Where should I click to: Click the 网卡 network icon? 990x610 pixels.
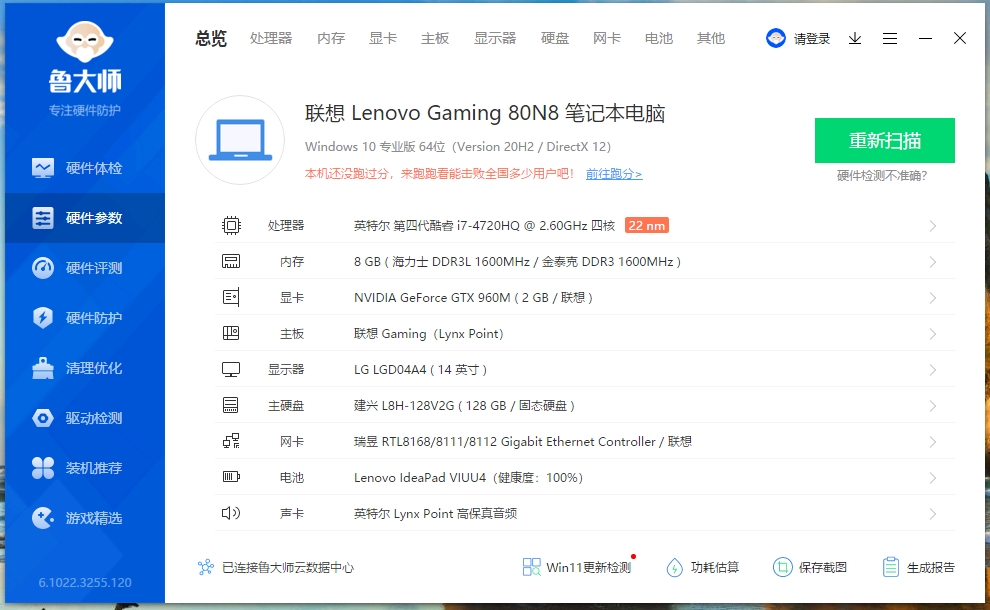231,441
